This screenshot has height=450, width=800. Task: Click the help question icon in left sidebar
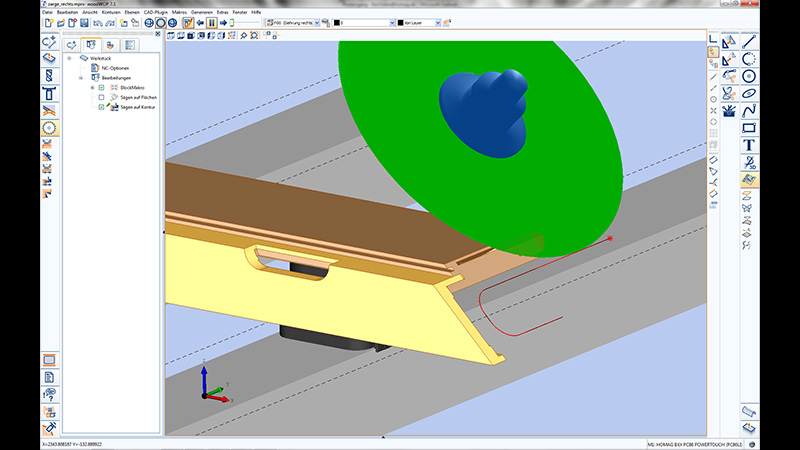[x=49, y=394]
